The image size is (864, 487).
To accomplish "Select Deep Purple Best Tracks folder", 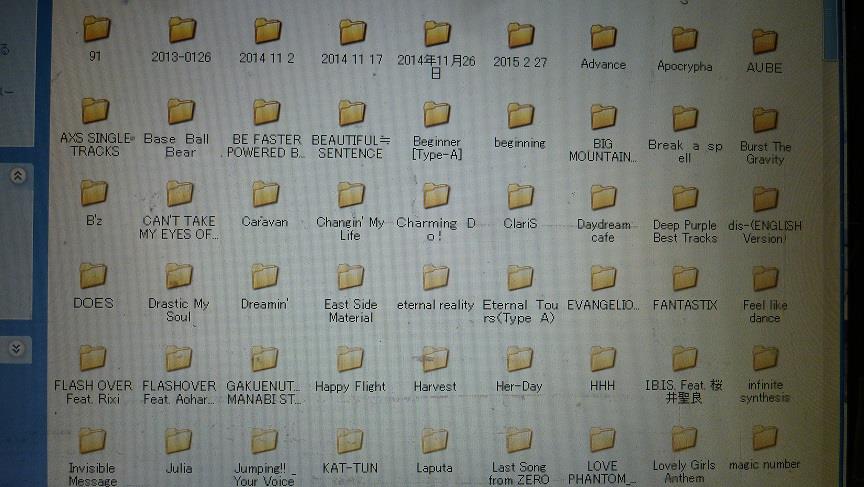I will 685,198.
